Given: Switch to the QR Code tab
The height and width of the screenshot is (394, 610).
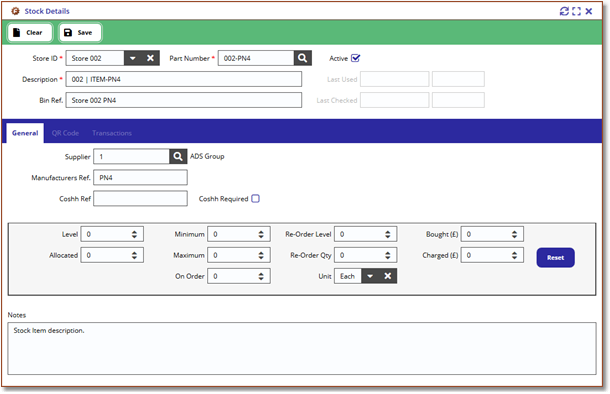Looking at the screenshot, I should click(x=65, y=133).
